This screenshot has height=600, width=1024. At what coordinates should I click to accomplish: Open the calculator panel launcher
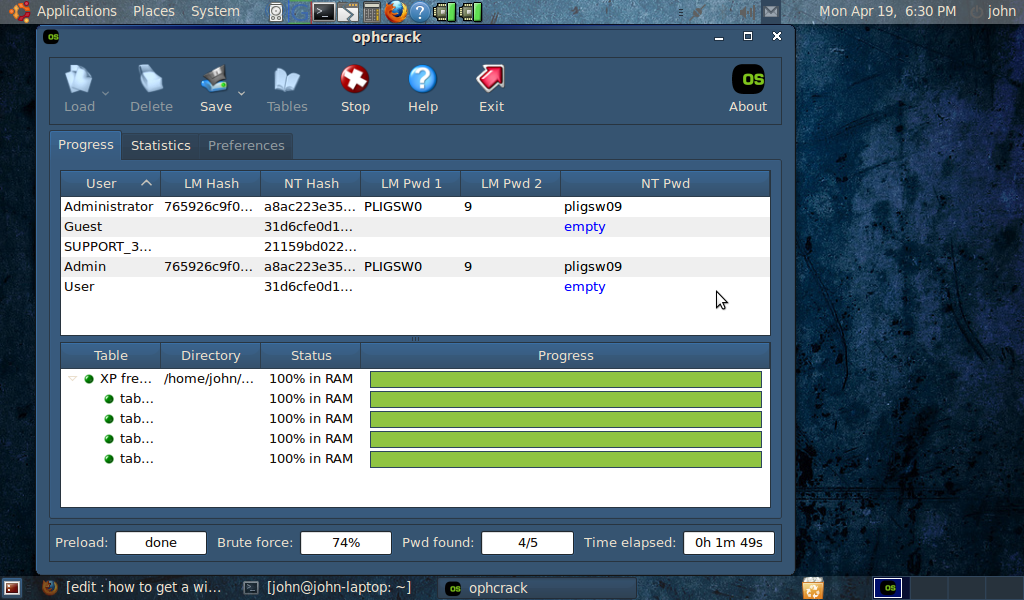click(372, 12)
